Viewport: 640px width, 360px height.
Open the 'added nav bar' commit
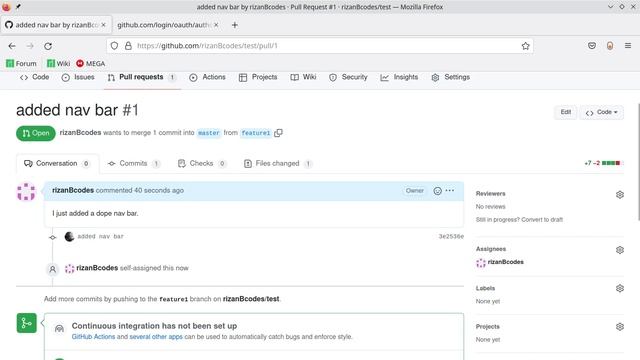[100, 236]
